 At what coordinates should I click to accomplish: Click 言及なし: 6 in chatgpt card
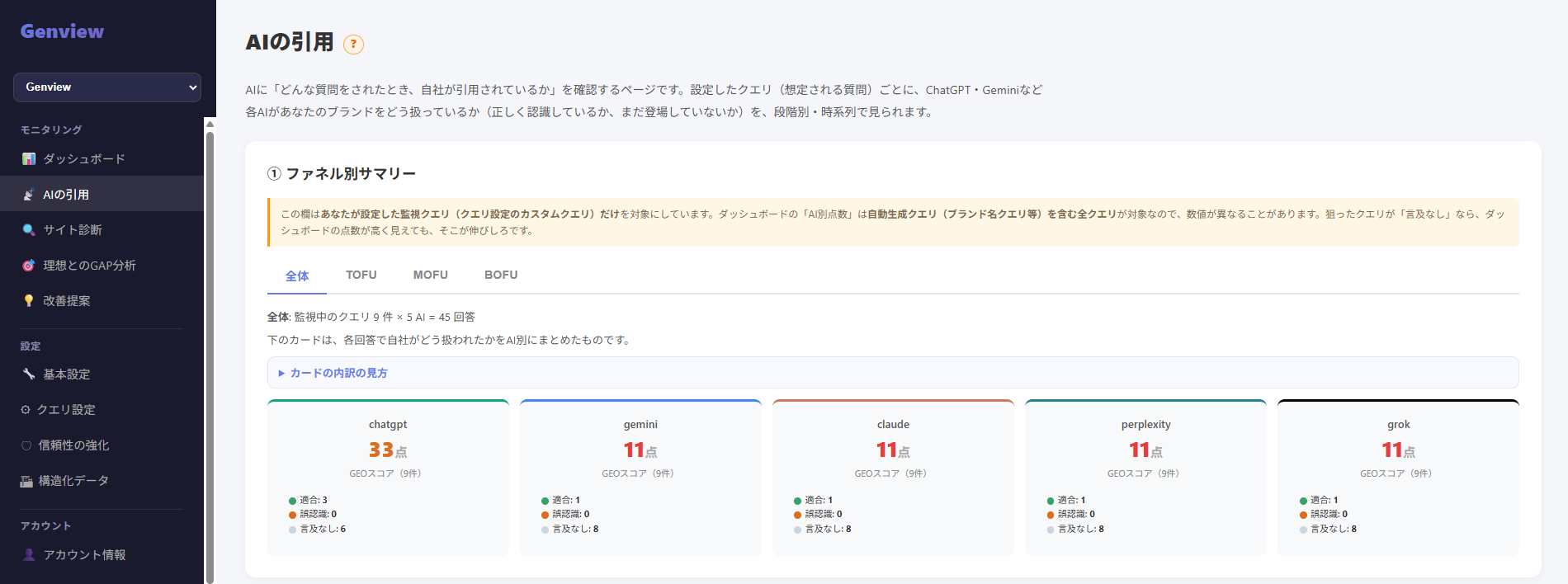317,529
